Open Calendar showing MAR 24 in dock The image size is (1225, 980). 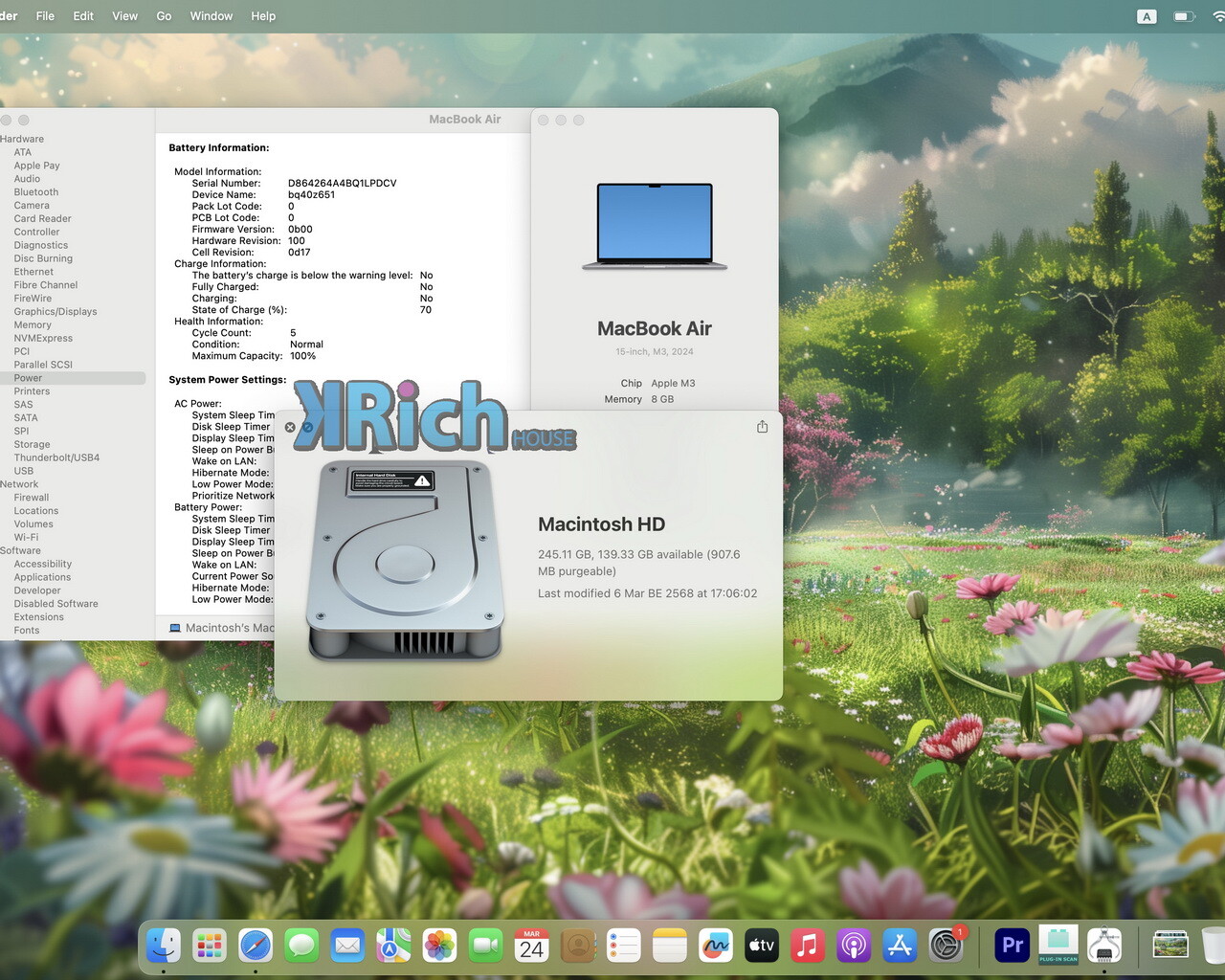tap(531, 946)
